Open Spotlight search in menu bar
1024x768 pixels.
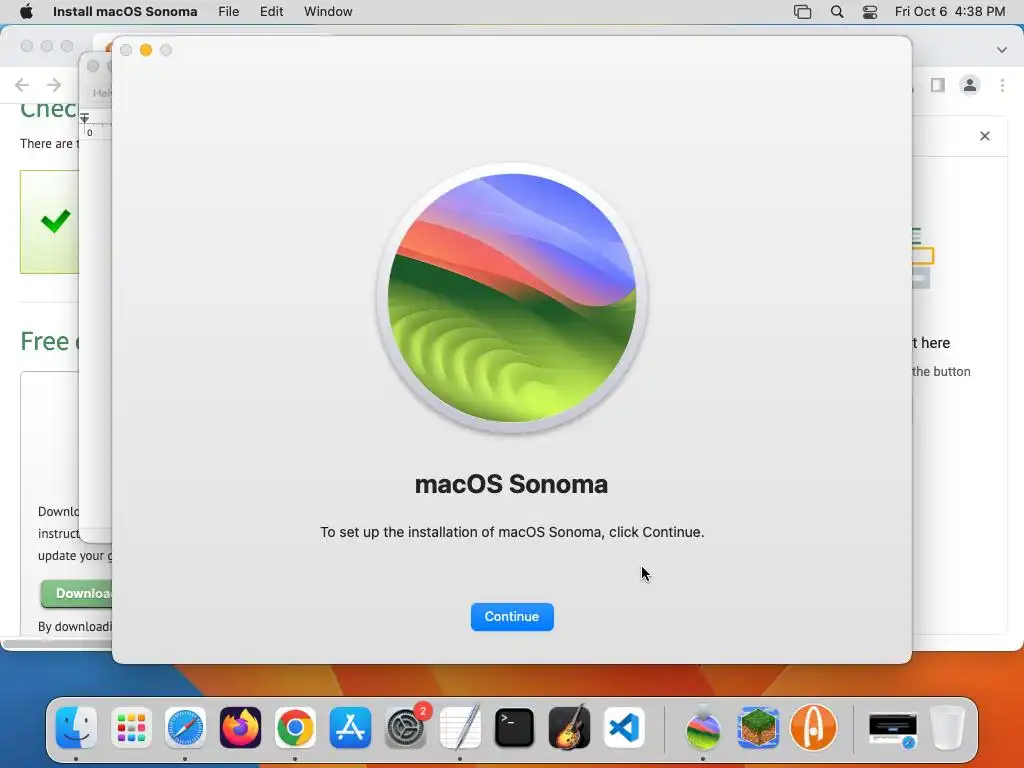pos(837,12)
